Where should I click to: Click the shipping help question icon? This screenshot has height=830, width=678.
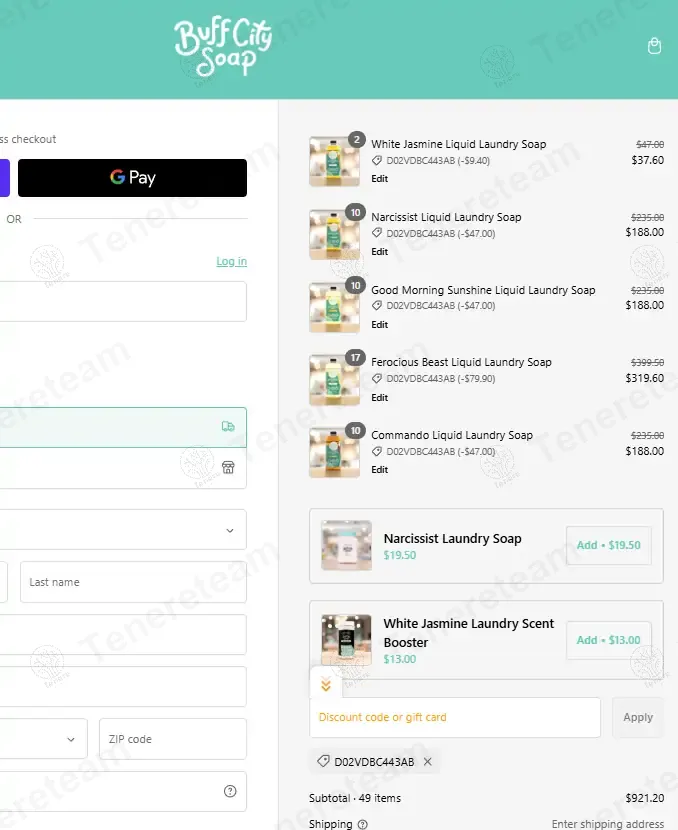coord(363,824)
